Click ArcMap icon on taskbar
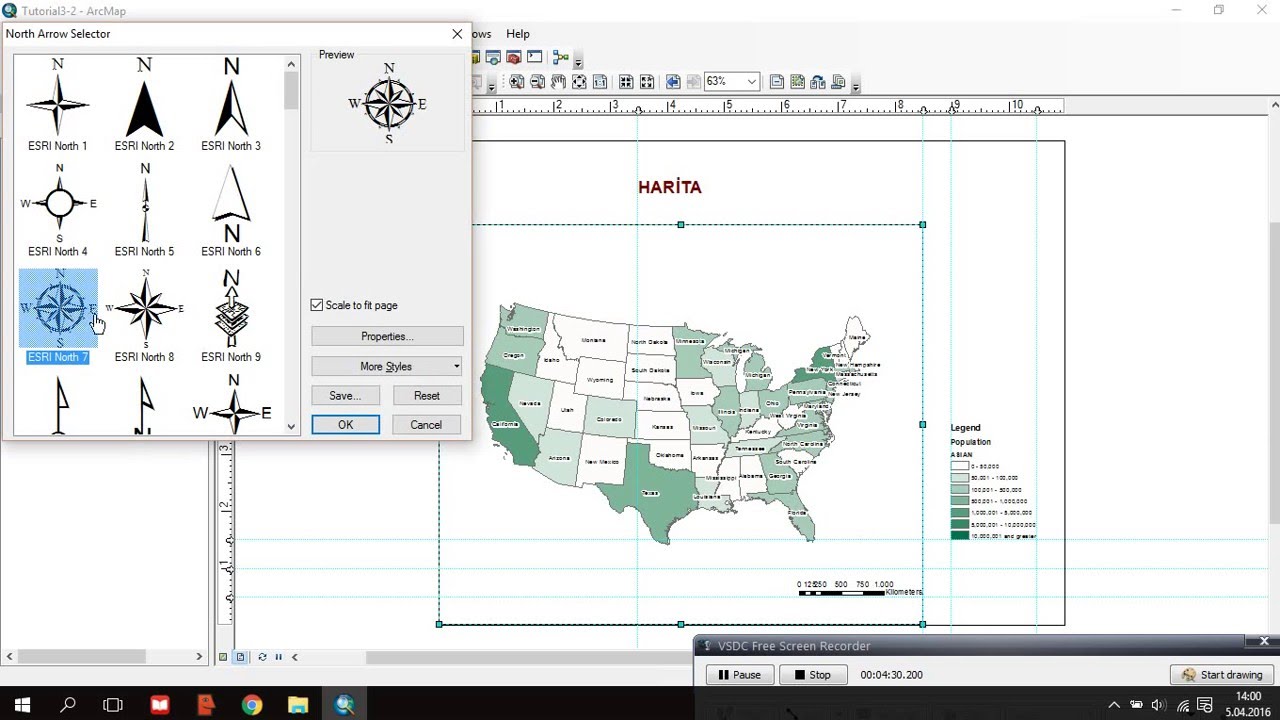Image resolution: width=1280 pixels, height=720 pixels. point(344,705)
